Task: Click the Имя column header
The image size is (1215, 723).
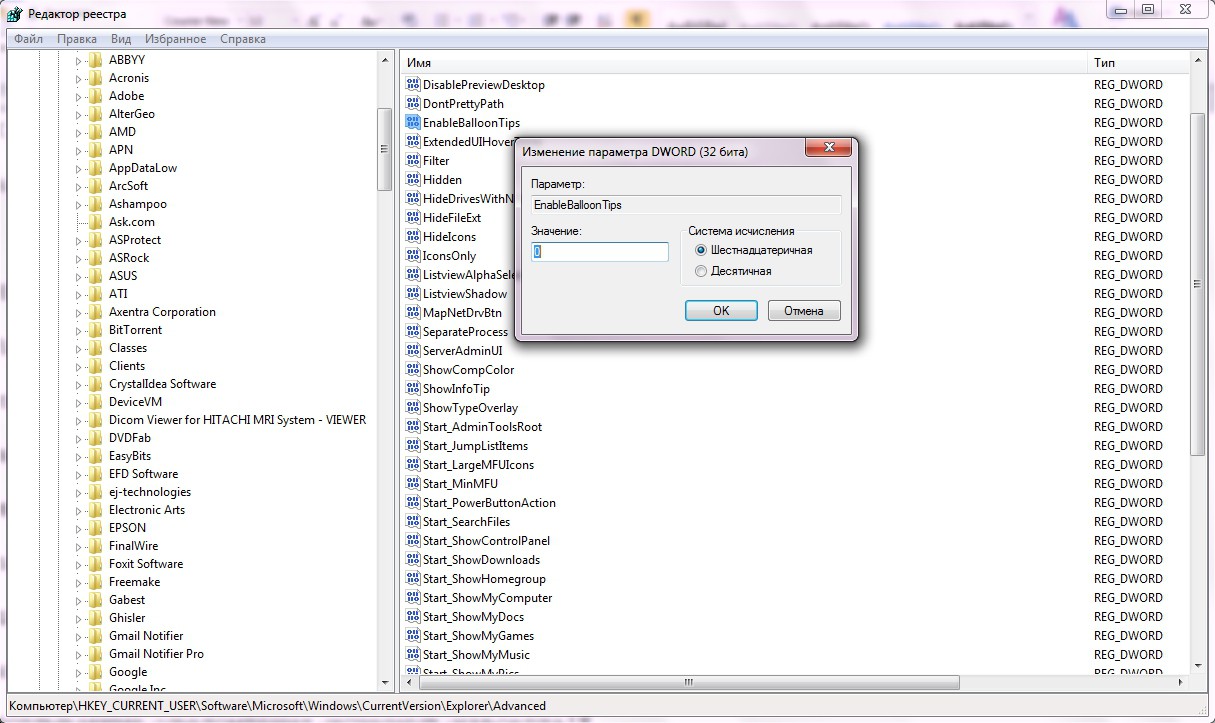Action: (x=740, y=63)
